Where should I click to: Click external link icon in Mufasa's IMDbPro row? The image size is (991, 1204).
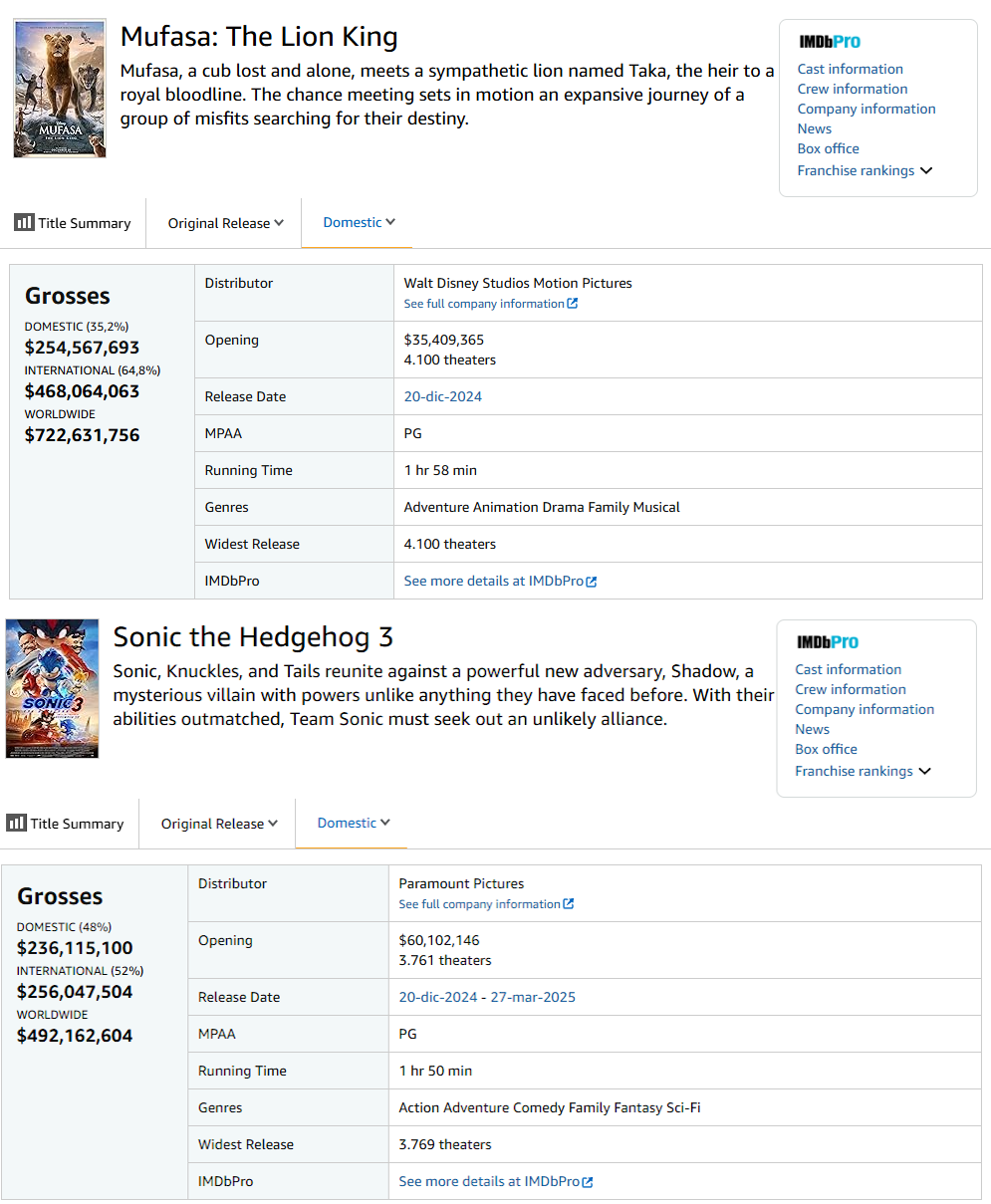592,582
